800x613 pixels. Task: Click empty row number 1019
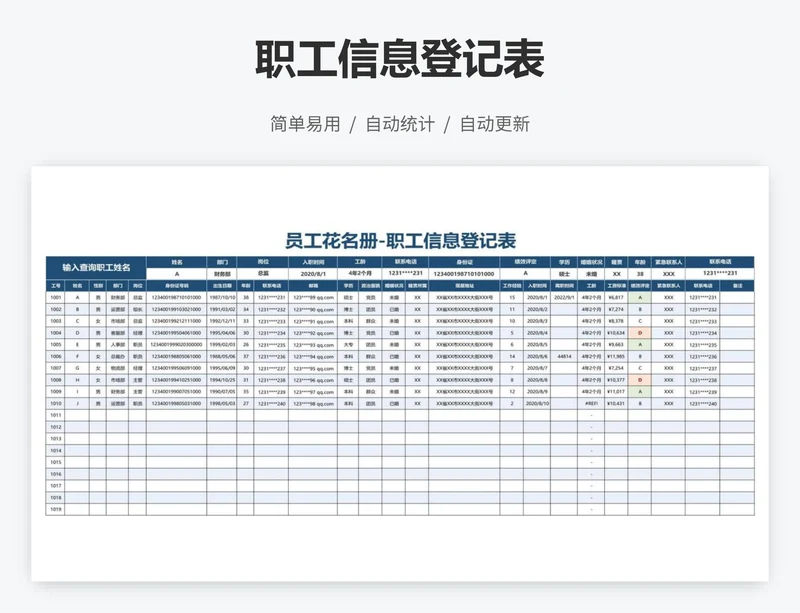[x=56, y=509]
